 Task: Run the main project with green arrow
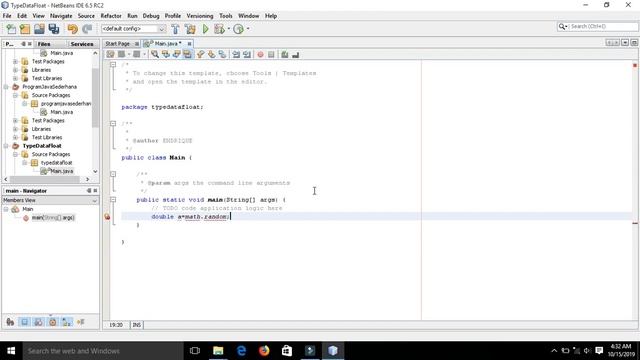(x=205, y=29)
